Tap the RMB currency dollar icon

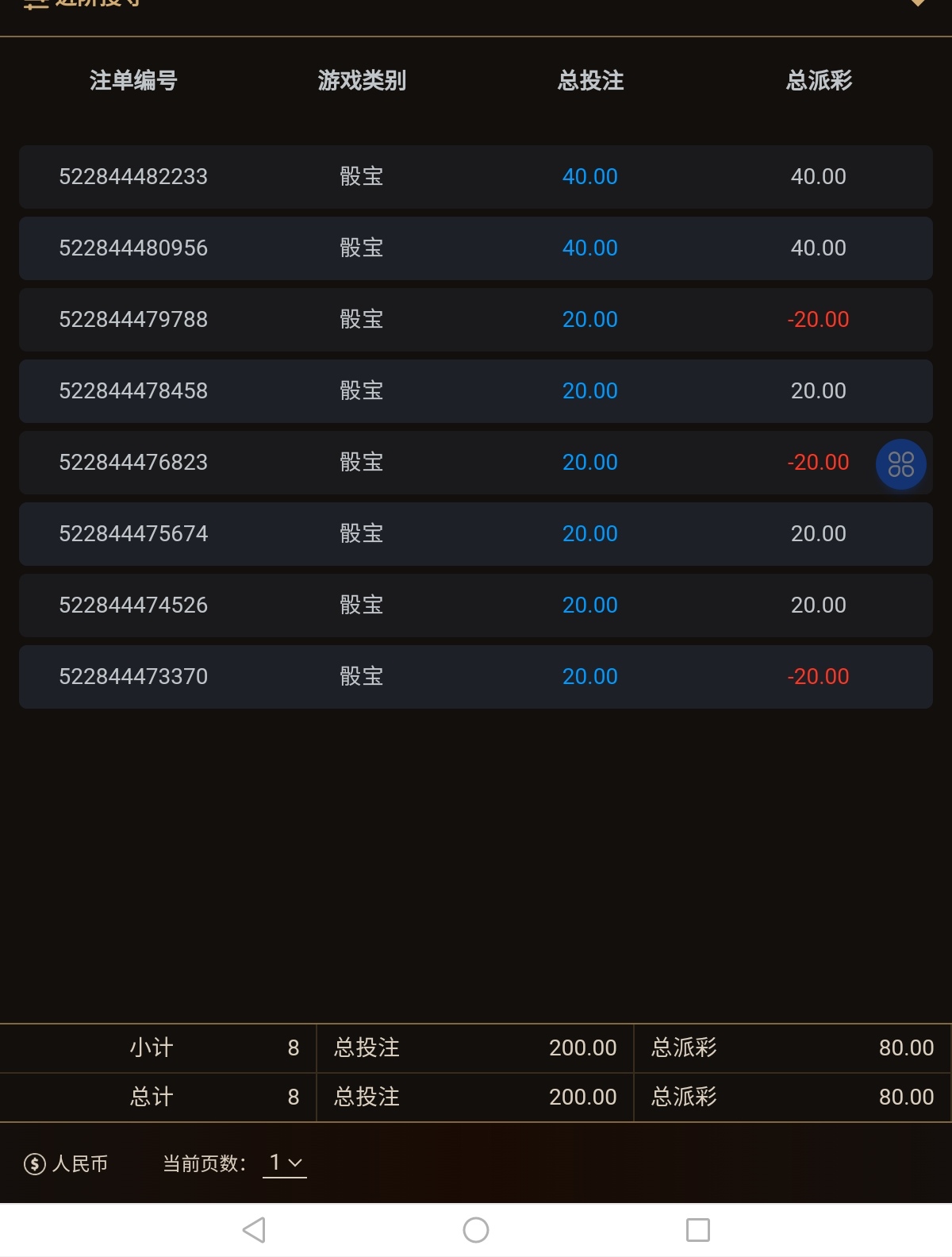tap(35, 1164)
